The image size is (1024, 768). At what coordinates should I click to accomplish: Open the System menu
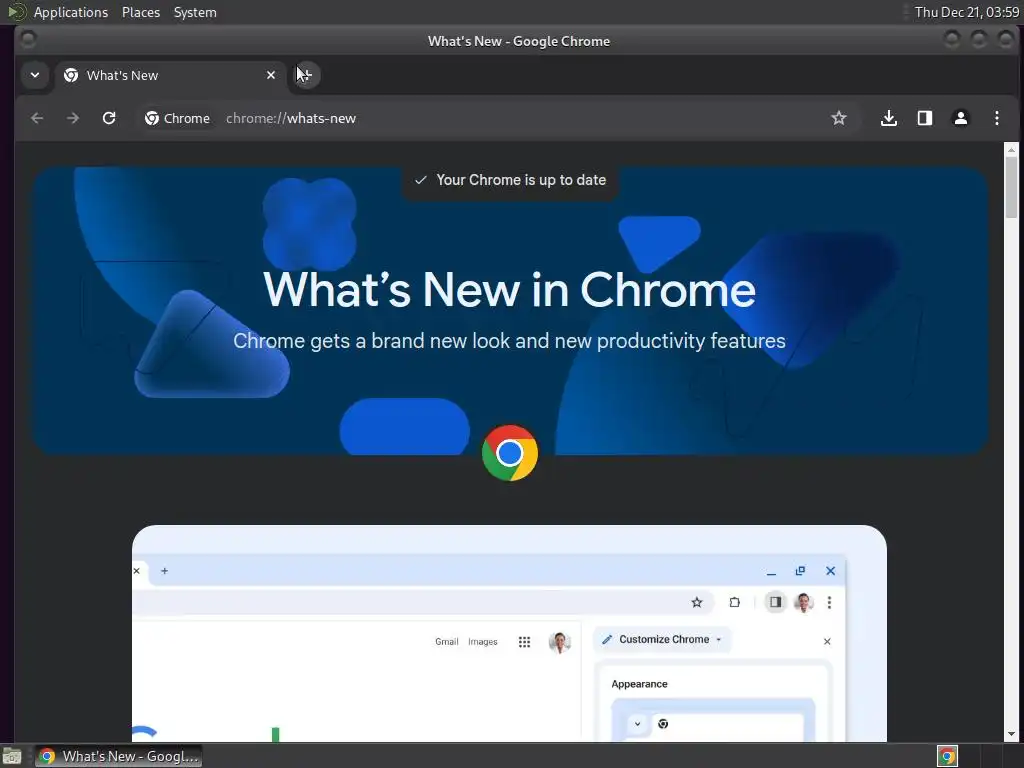tap(195, 12)
